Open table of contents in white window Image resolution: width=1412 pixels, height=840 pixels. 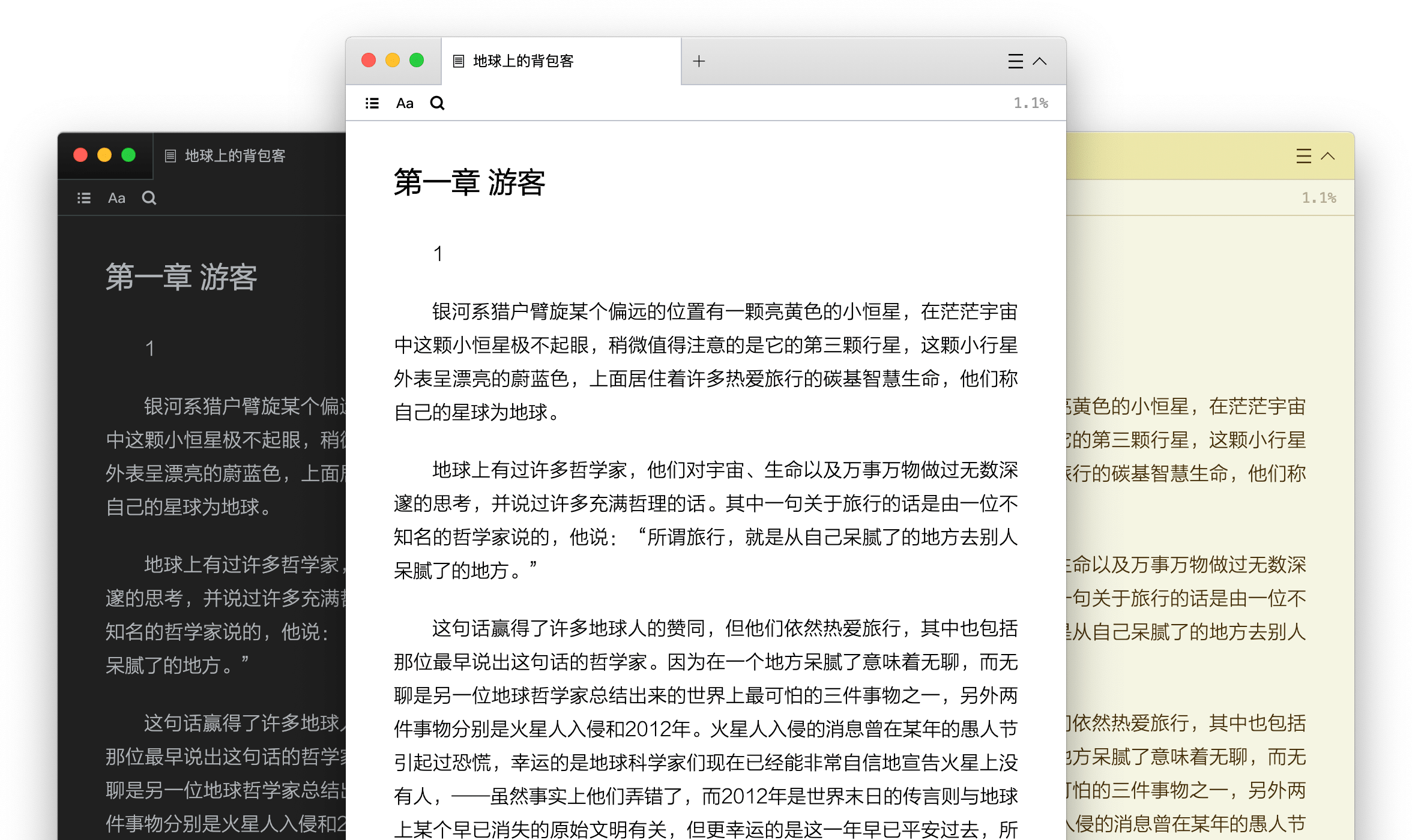pos(372,103)
